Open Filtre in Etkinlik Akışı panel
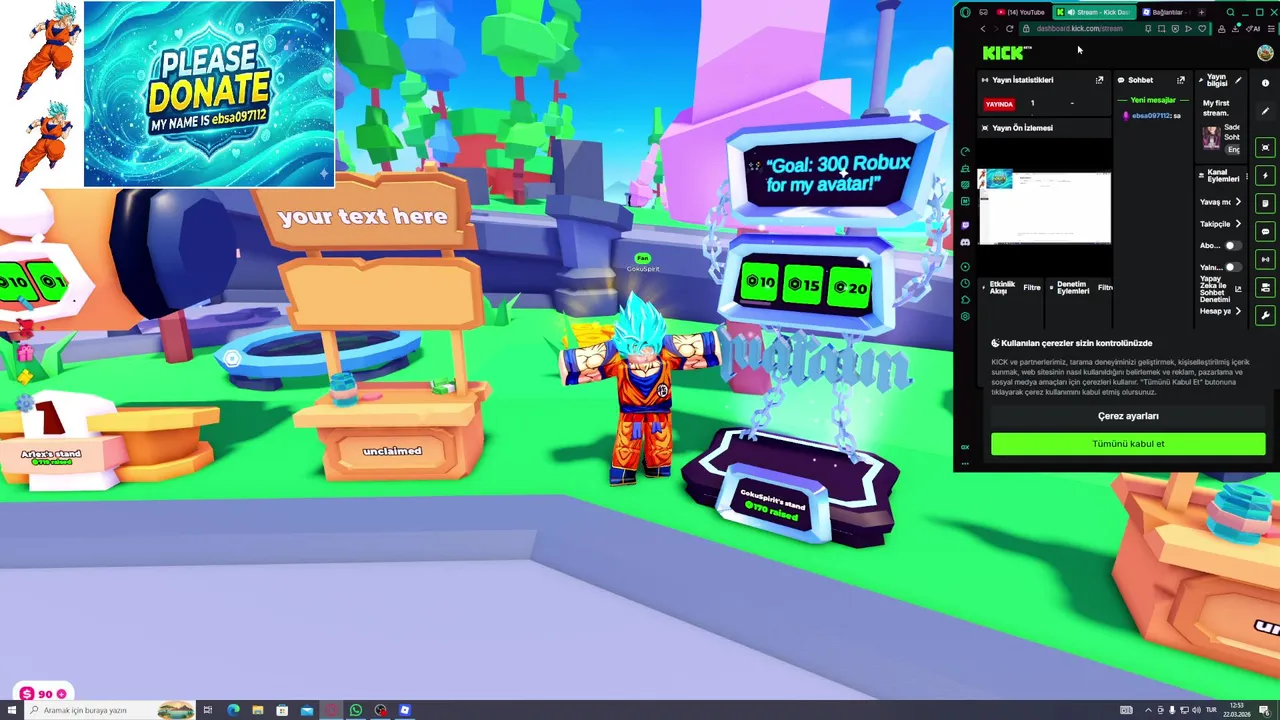Image resolution: width=1280 pixels, height=720 pixels. pos(1032,288)
